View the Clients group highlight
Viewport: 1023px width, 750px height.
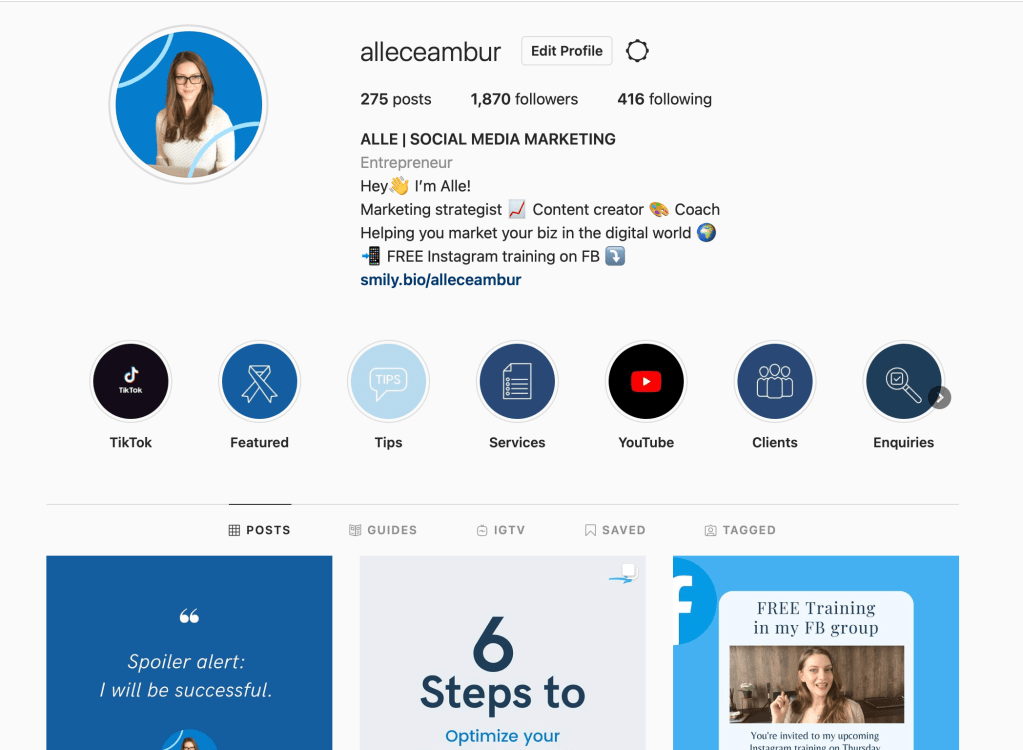tap(774, 382)
